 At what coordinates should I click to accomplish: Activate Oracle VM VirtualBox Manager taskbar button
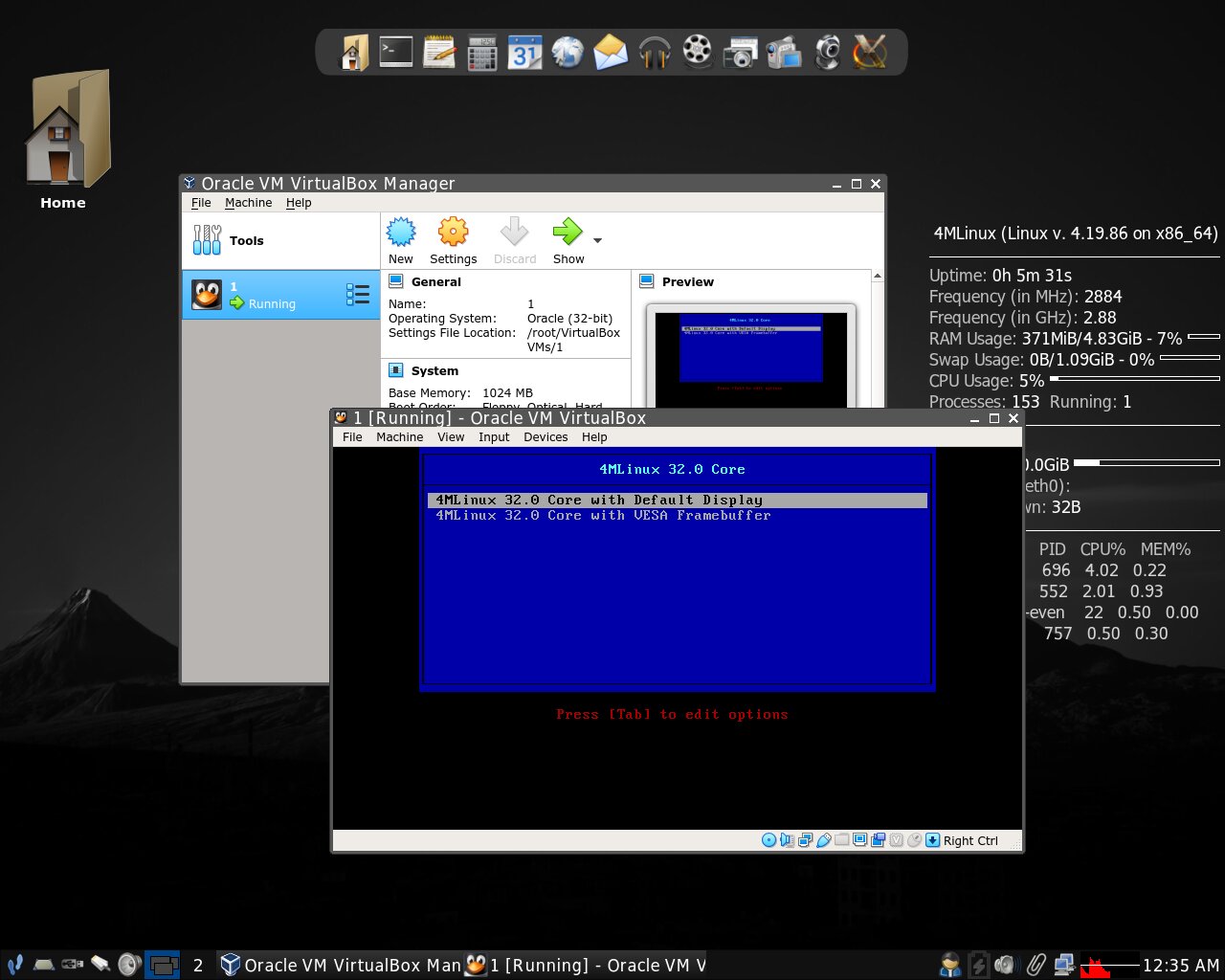point(341,965)
